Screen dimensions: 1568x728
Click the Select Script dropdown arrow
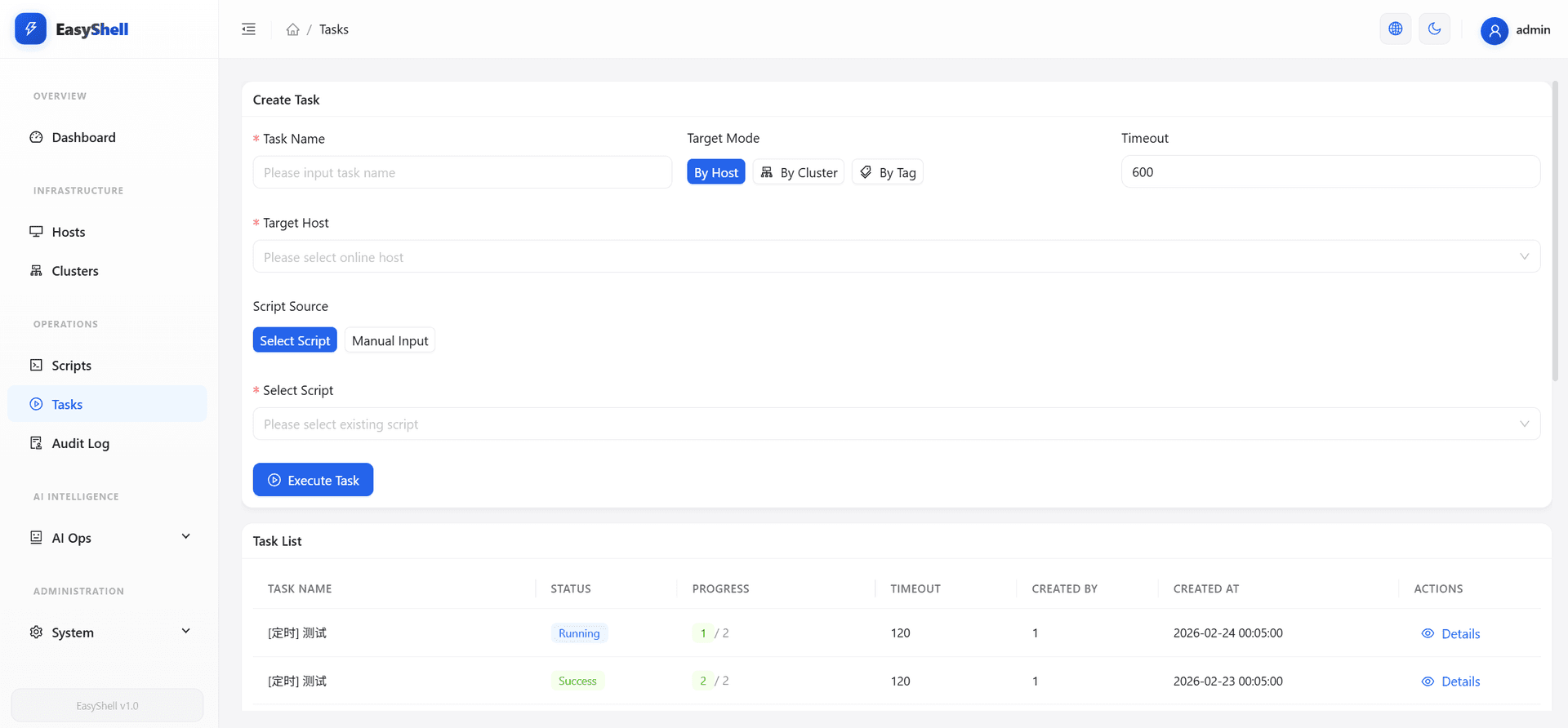[1524, 424]
